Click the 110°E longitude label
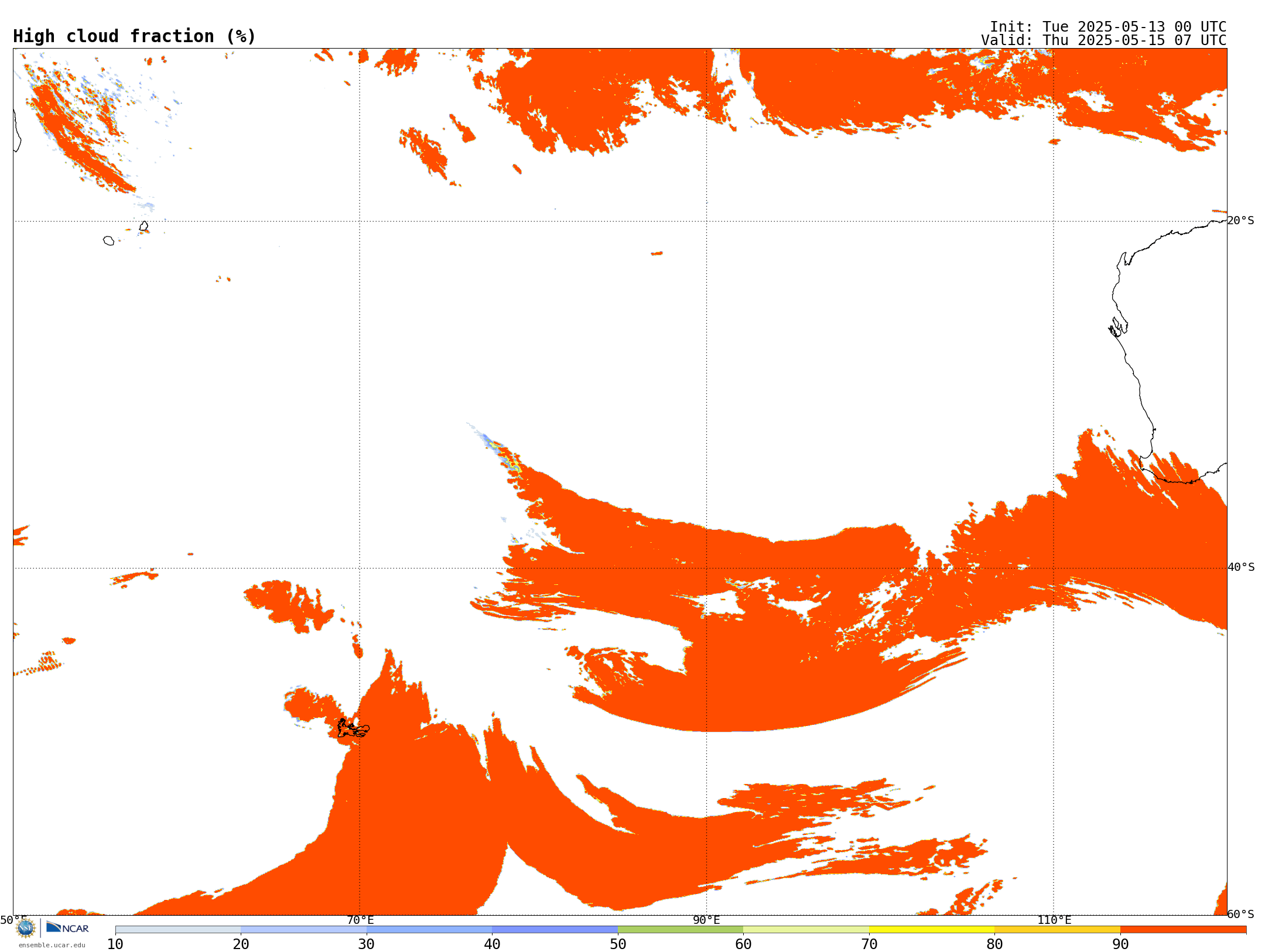Image resolution: width=1265 pixels, height=952 pixels. (1054, 920)
